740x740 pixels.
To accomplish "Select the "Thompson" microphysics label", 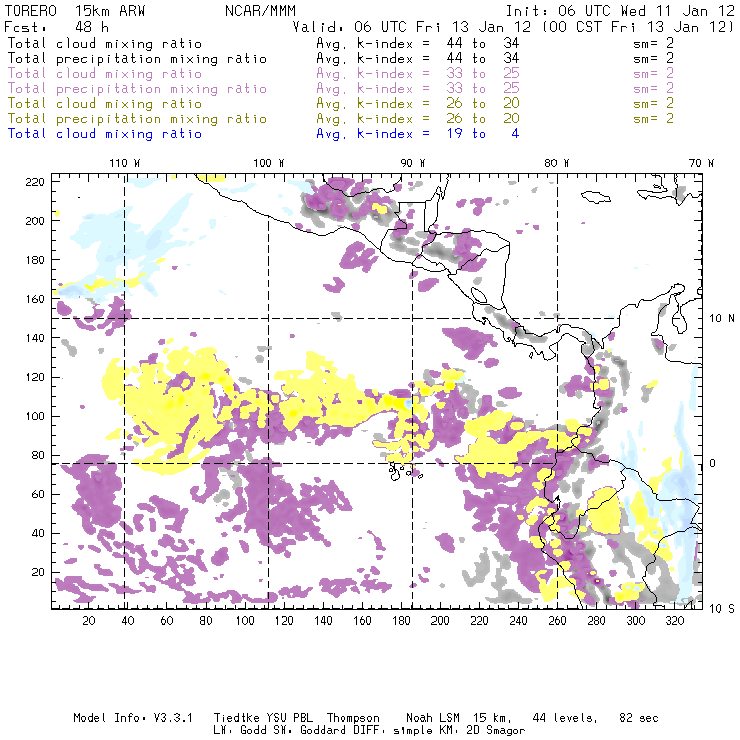I will (353, 718).
